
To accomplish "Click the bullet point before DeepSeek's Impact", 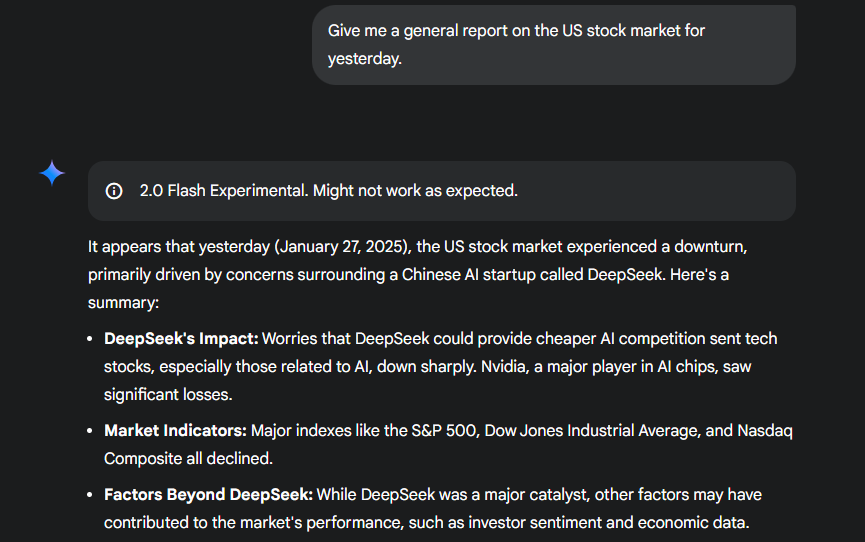I will click(x=92, y=339).
